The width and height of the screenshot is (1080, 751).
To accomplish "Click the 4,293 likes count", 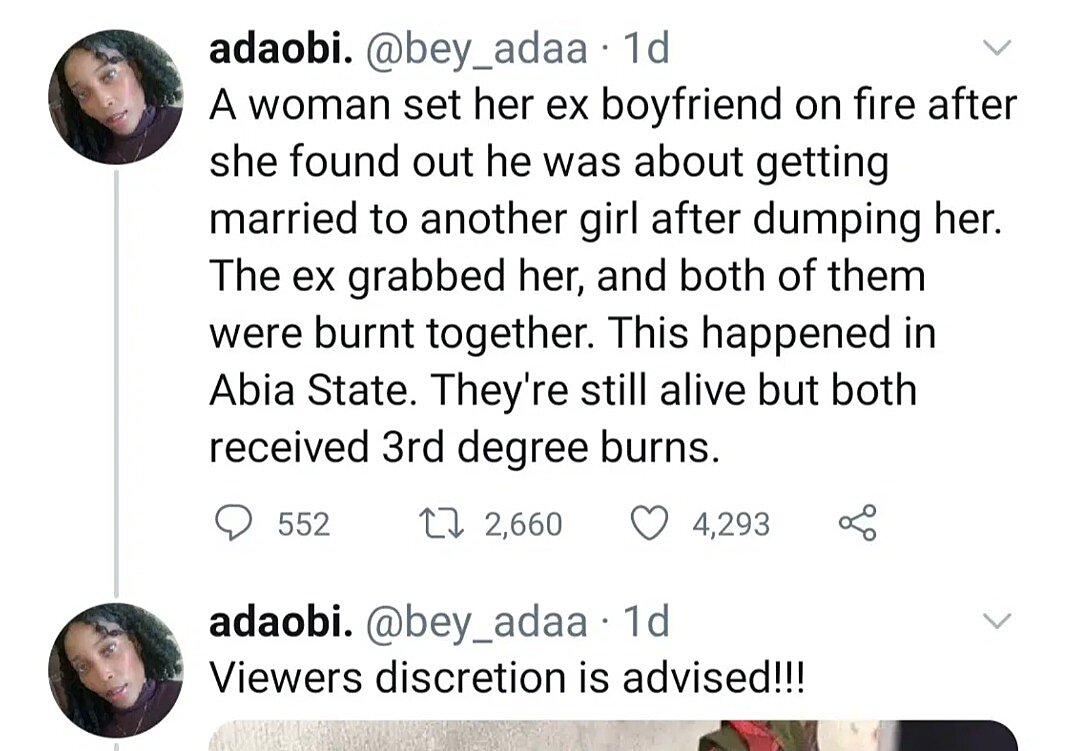I will (731, 523).
